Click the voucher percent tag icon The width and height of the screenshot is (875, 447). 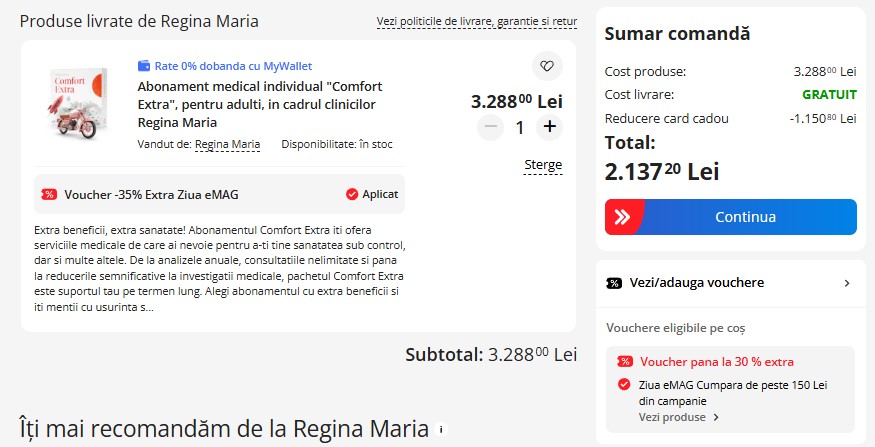[x=49, y=195]
